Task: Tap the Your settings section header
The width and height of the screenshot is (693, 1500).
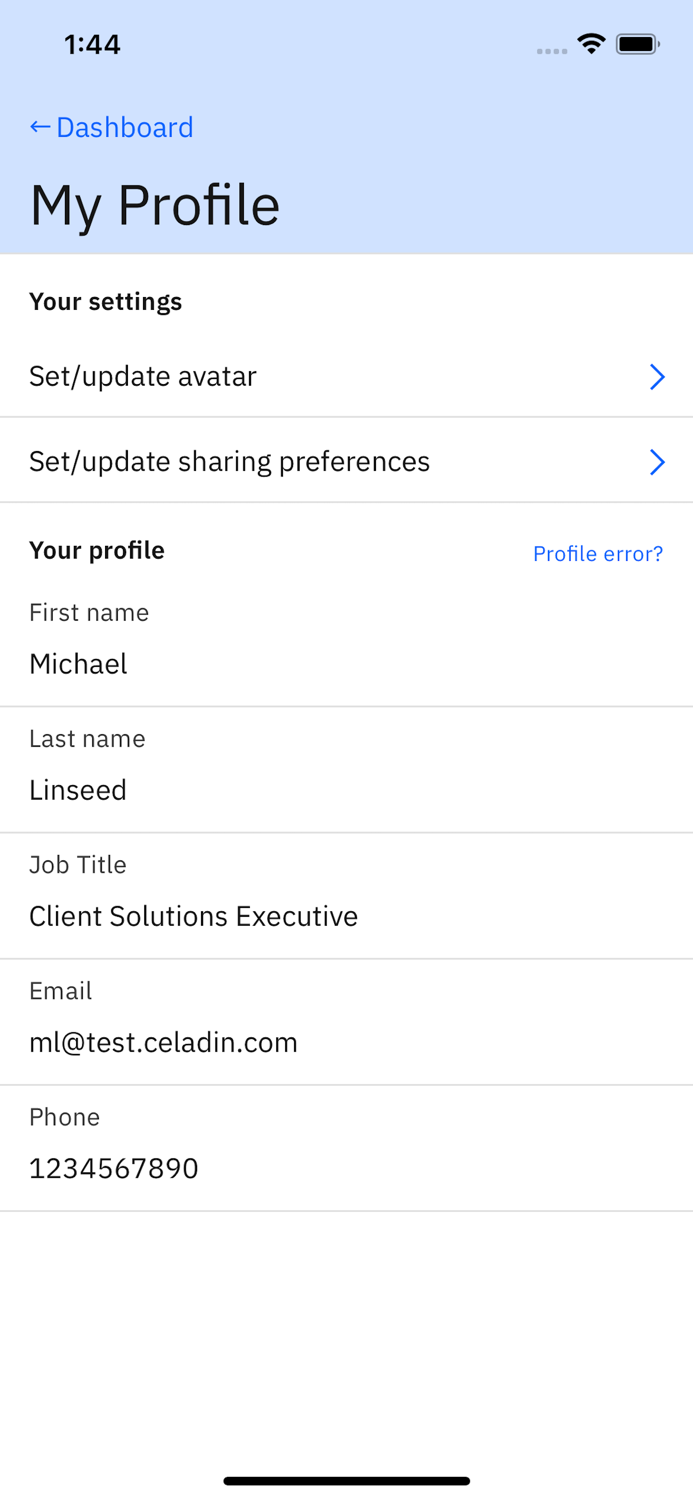Action: (x=105, y=301)
